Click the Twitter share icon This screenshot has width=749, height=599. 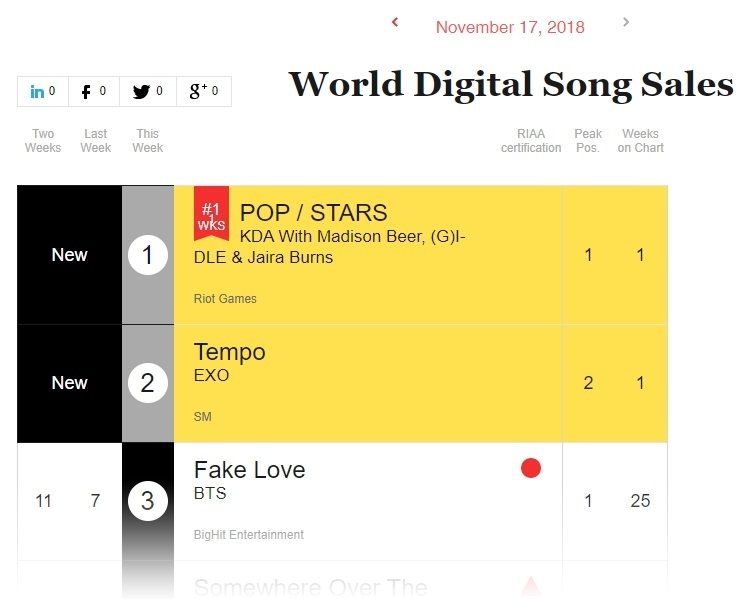148,92
